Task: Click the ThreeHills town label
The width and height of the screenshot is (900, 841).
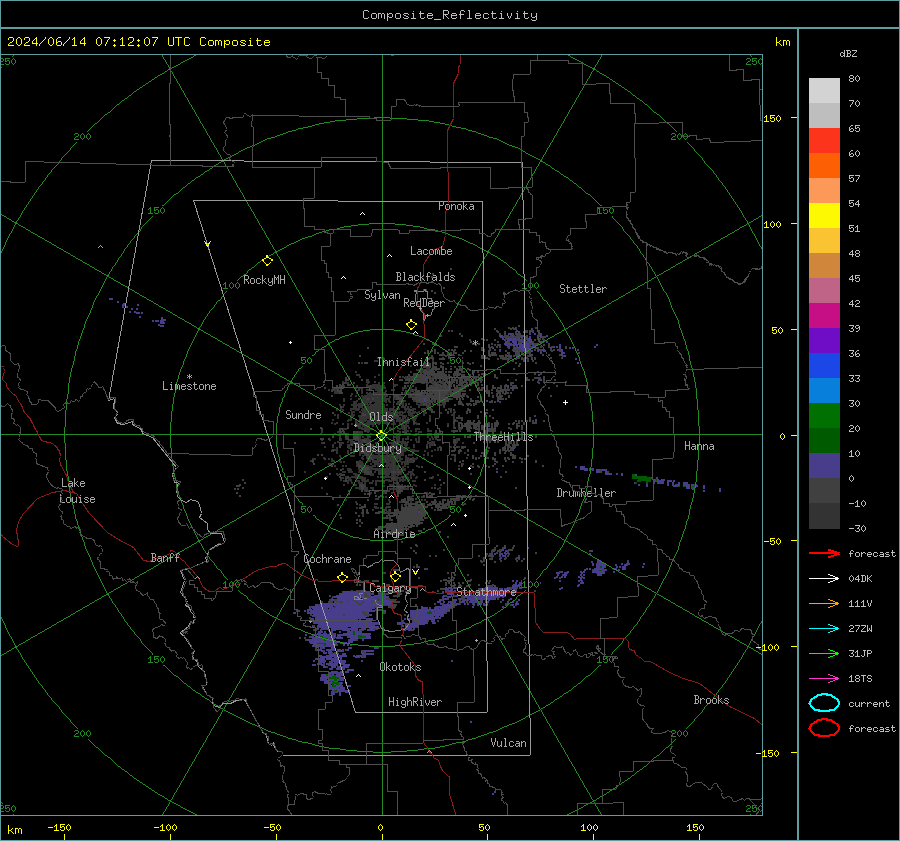Action: 503,437
